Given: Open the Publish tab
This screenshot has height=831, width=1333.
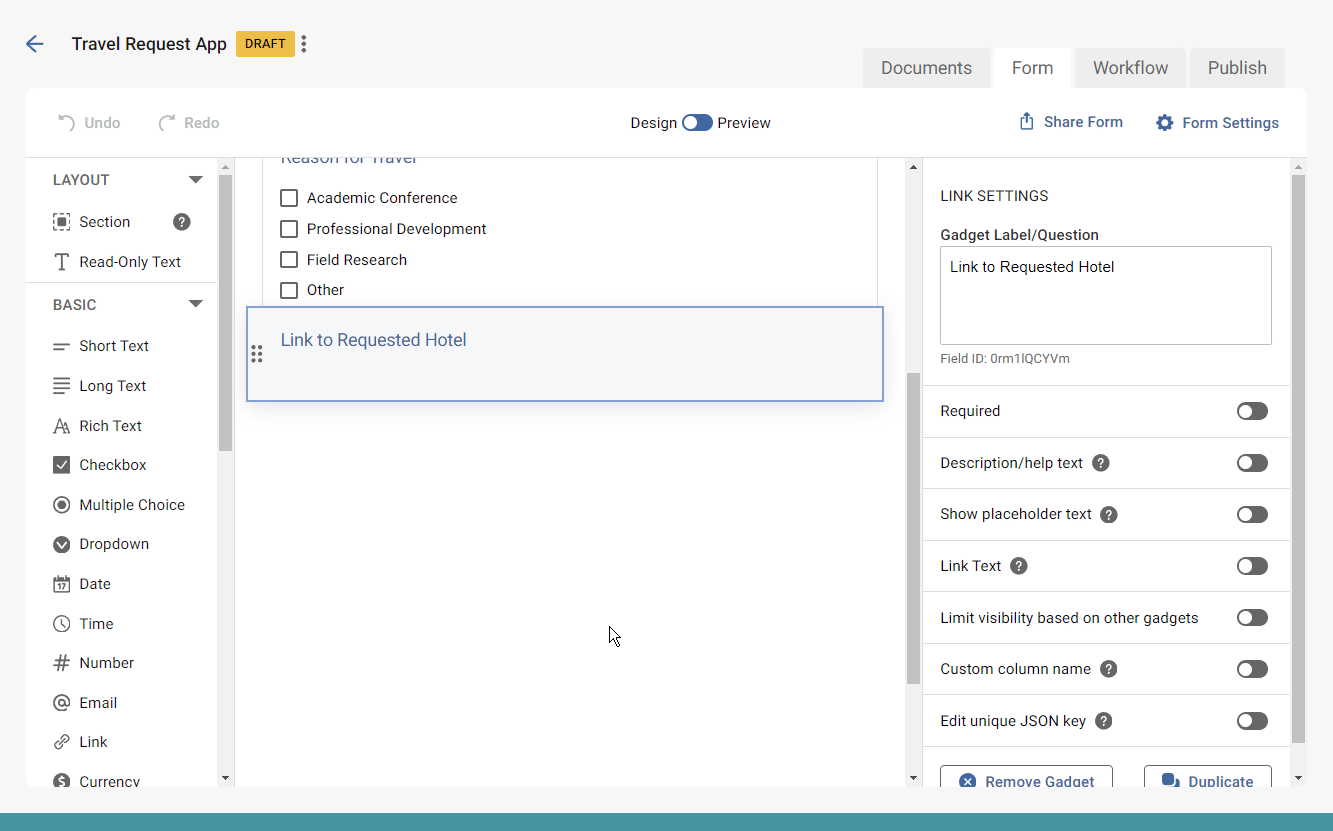Looking at the screenshot, I should click(x=1237, y=68).
